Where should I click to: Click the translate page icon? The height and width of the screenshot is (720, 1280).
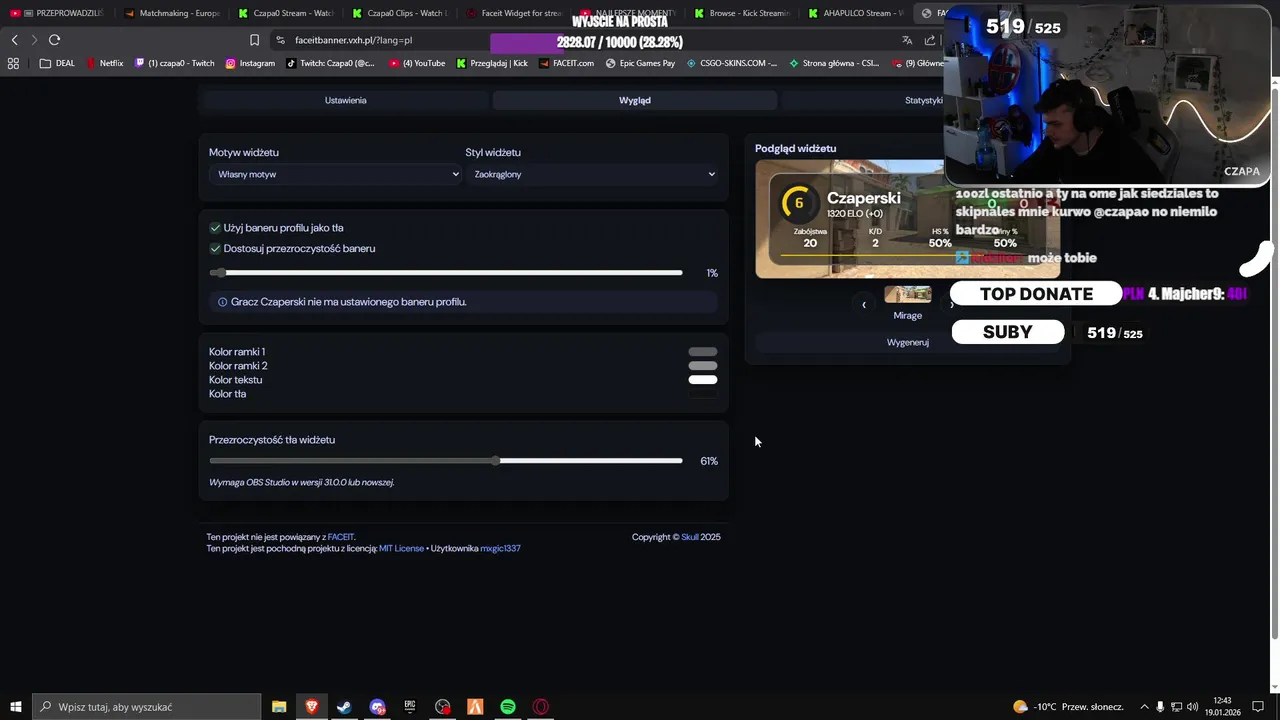pos(907,40)
